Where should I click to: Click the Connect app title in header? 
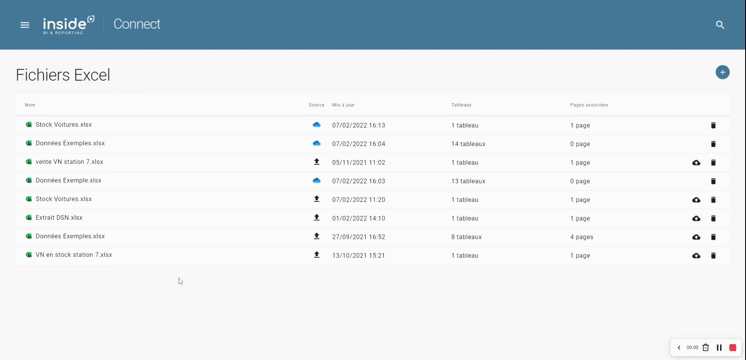point(137,24)
